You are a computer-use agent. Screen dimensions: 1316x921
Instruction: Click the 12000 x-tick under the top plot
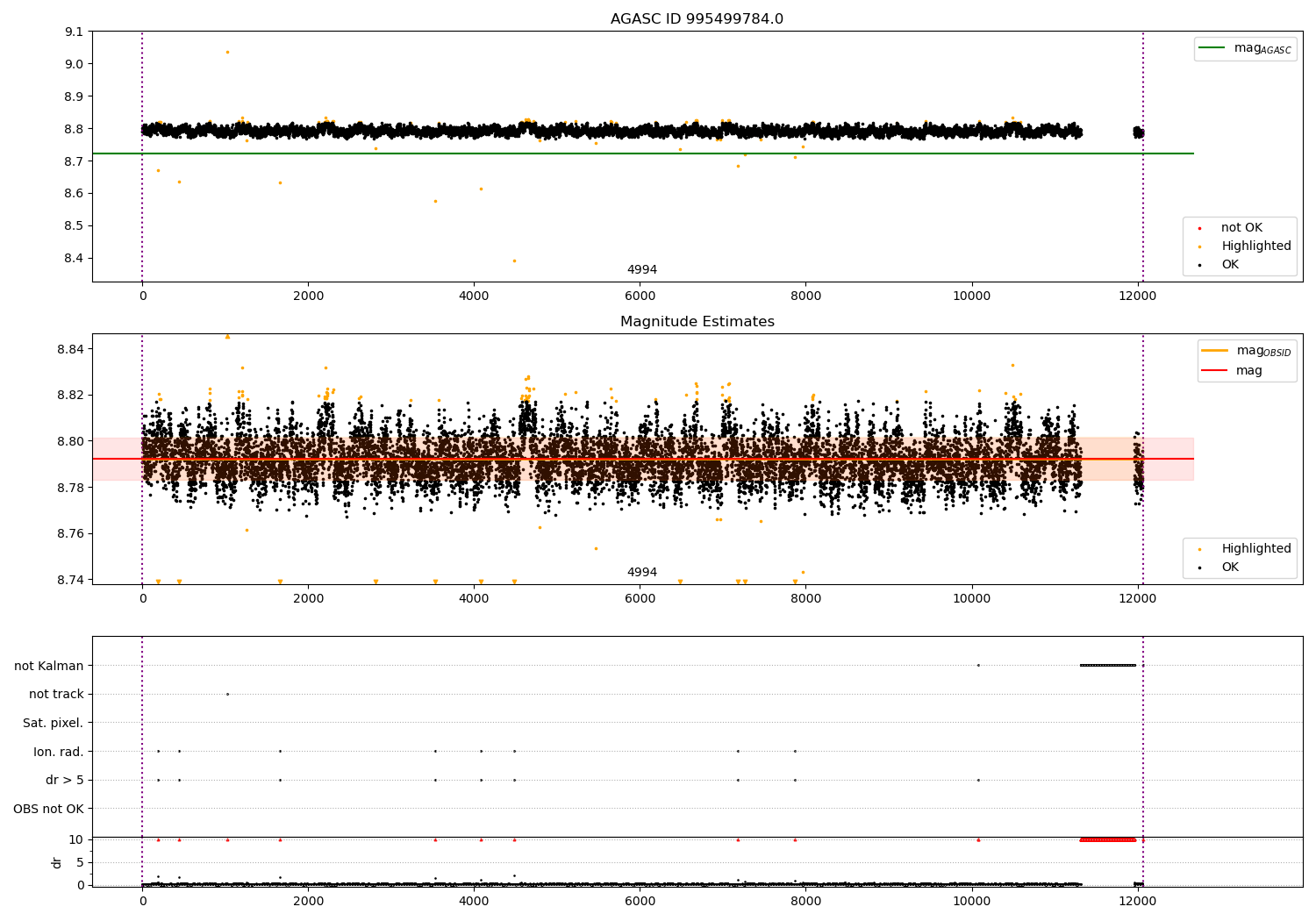1138,296
